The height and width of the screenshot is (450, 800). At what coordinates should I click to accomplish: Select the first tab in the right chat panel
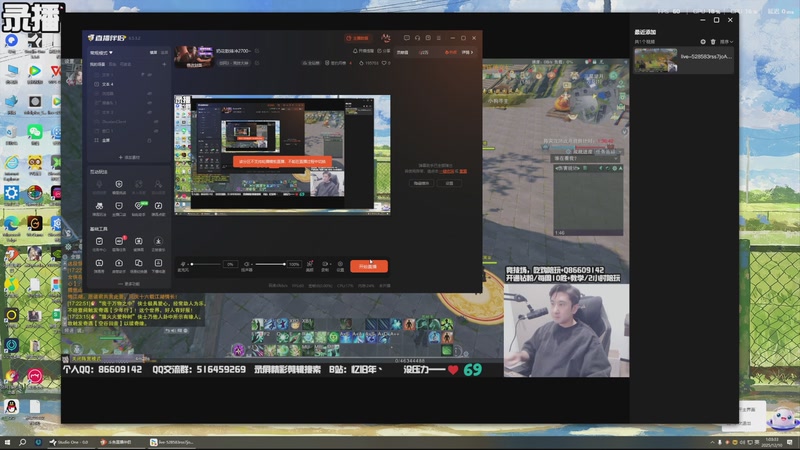pos(403,52)
